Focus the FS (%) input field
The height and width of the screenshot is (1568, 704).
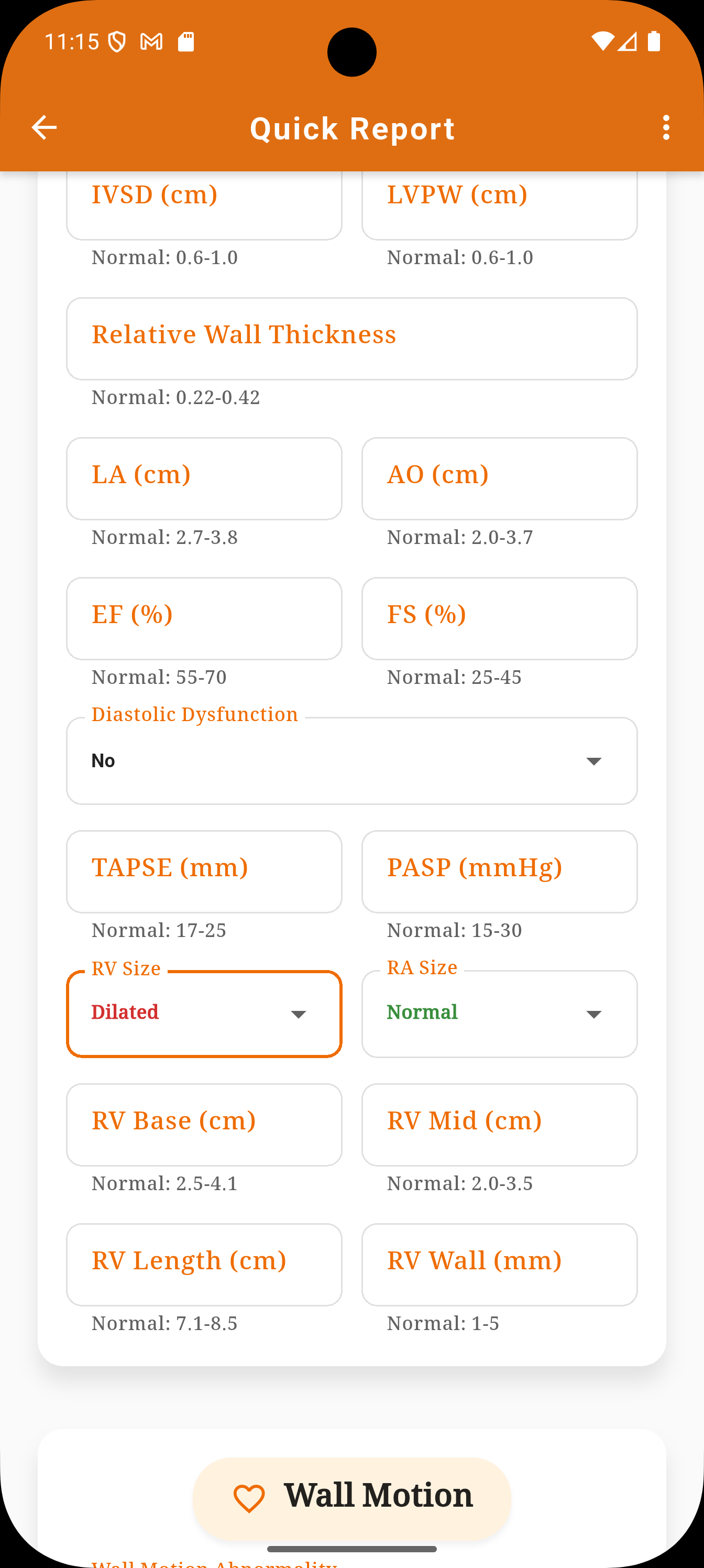pos(500,618)
